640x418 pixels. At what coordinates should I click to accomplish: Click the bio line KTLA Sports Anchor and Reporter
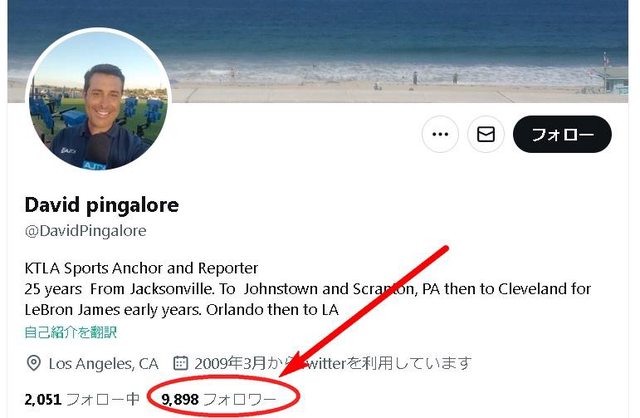click(x=141, y=268)
